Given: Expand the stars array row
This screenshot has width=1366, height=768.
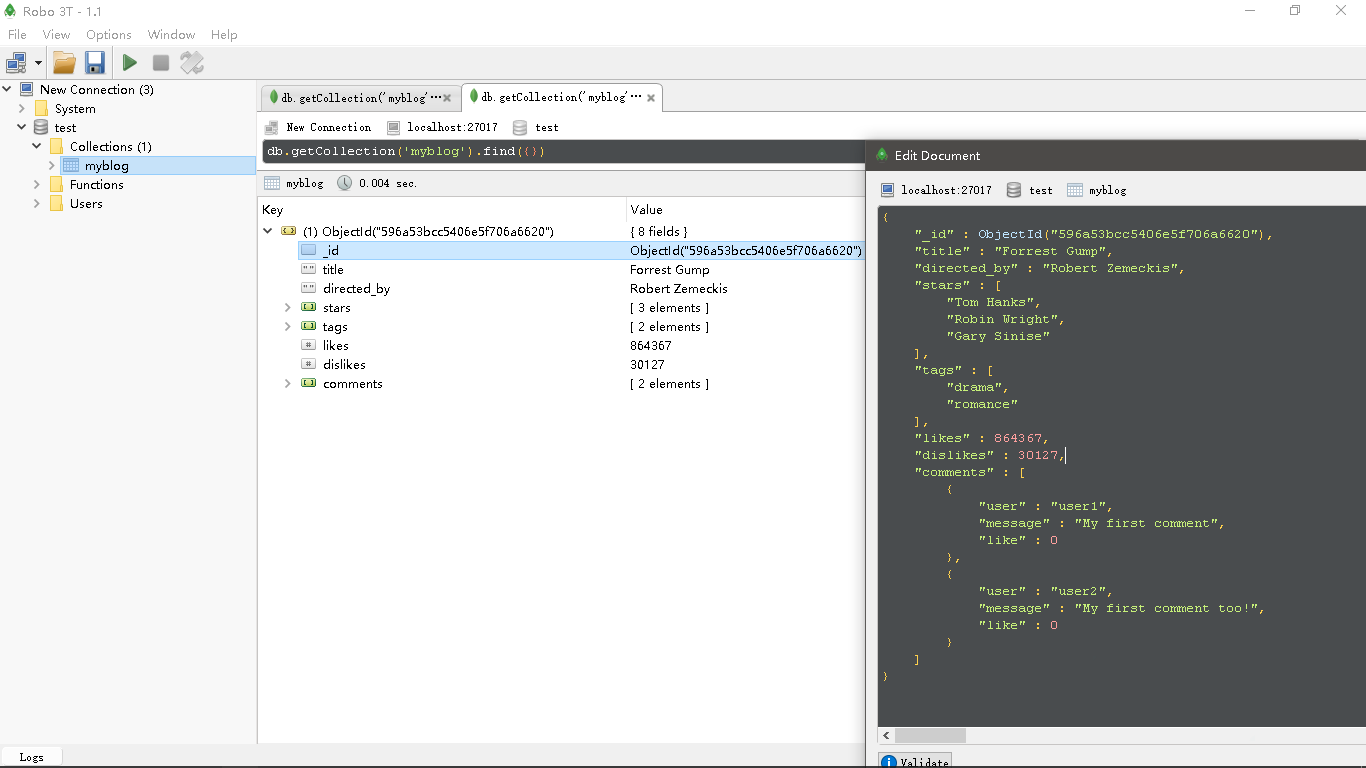Looking at the screenshot, I should coord(288,307).
